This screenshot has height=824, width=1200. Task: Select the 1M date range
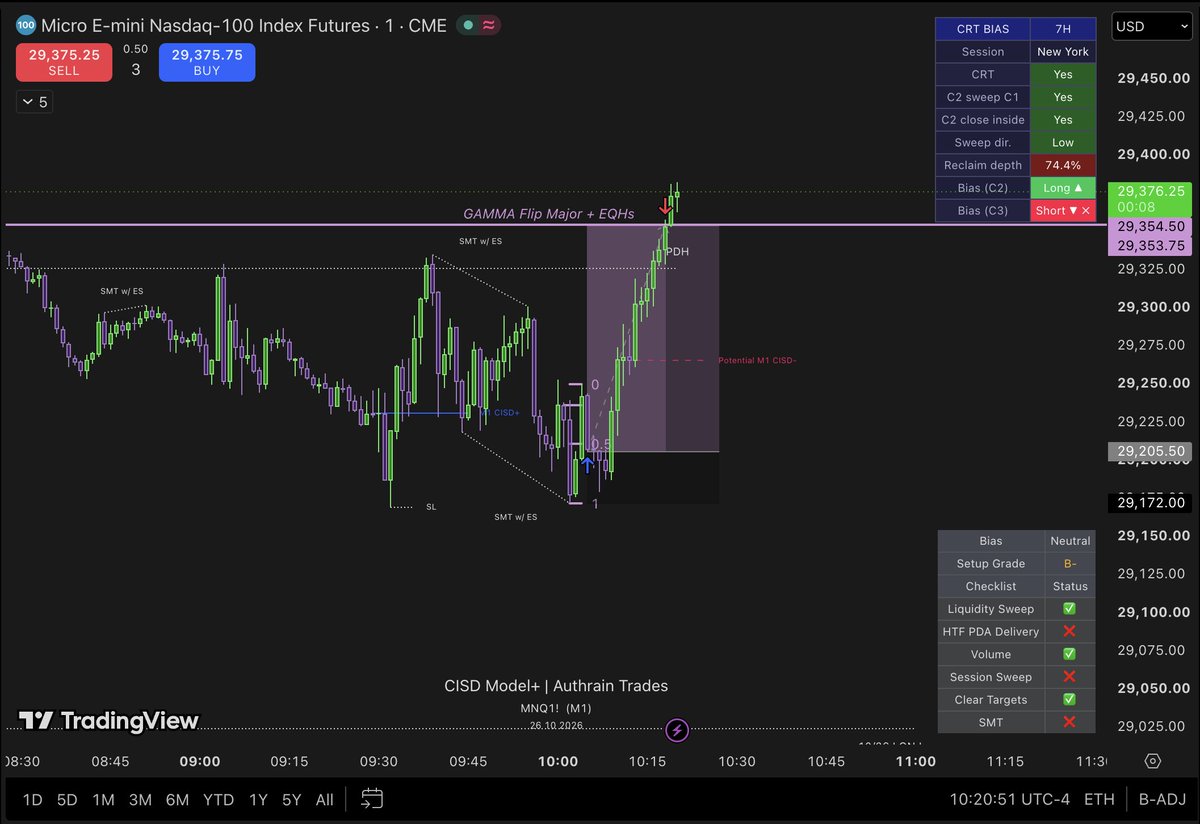pyautogui.click(x=103, y=800)
